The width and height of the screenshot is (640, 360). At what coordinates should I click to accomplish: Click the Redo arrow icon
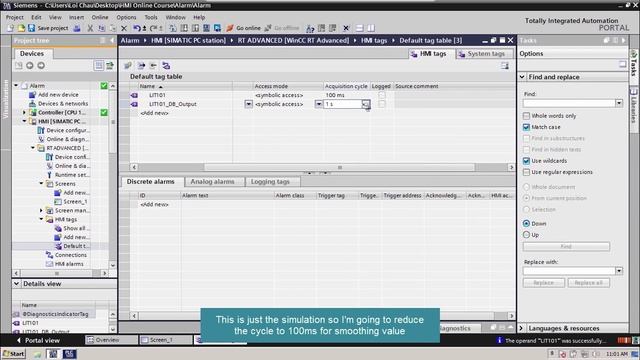pyautogui.click(x=153, y=28)
